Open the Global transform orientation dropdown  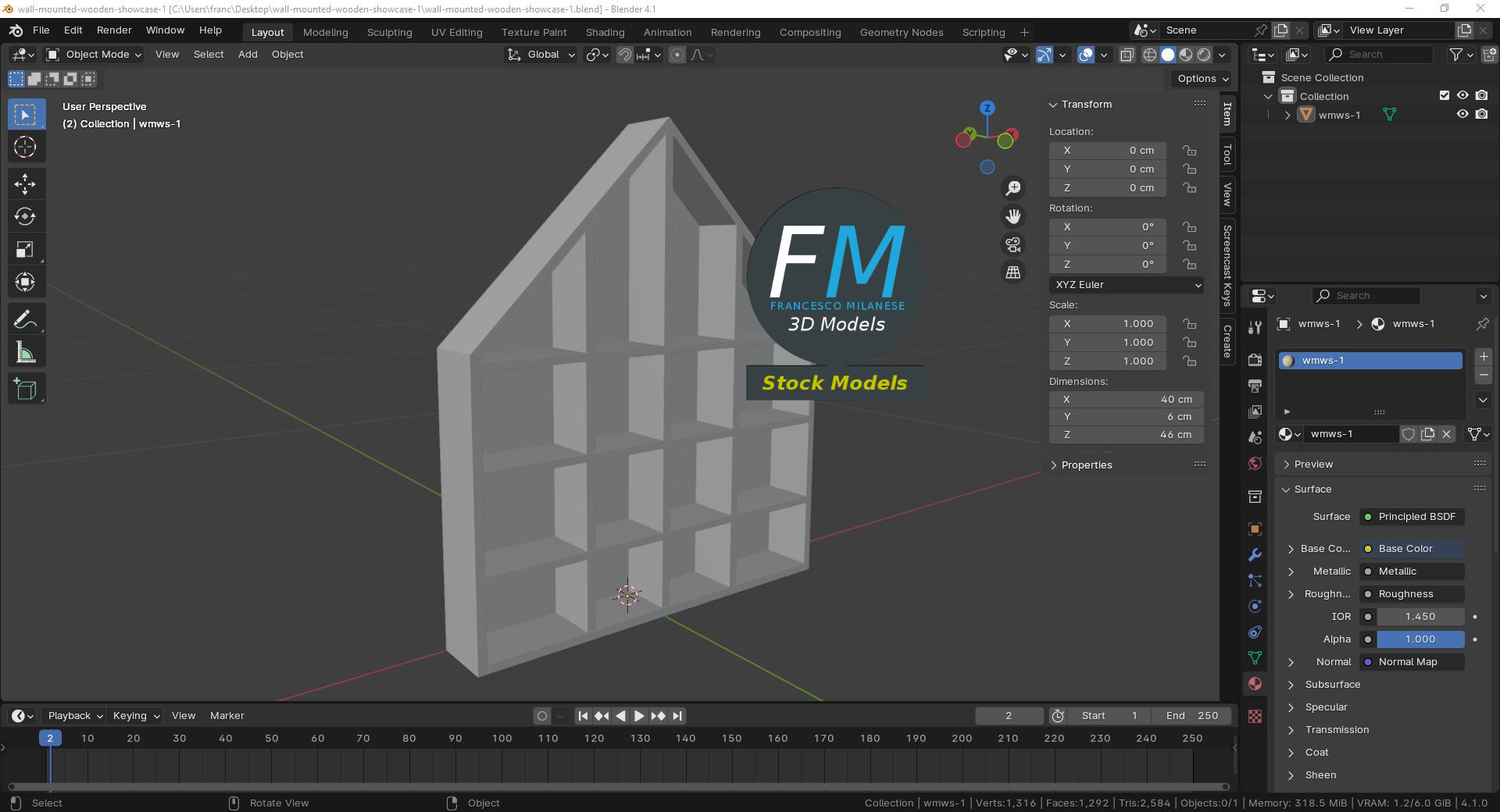pos(541,55)
